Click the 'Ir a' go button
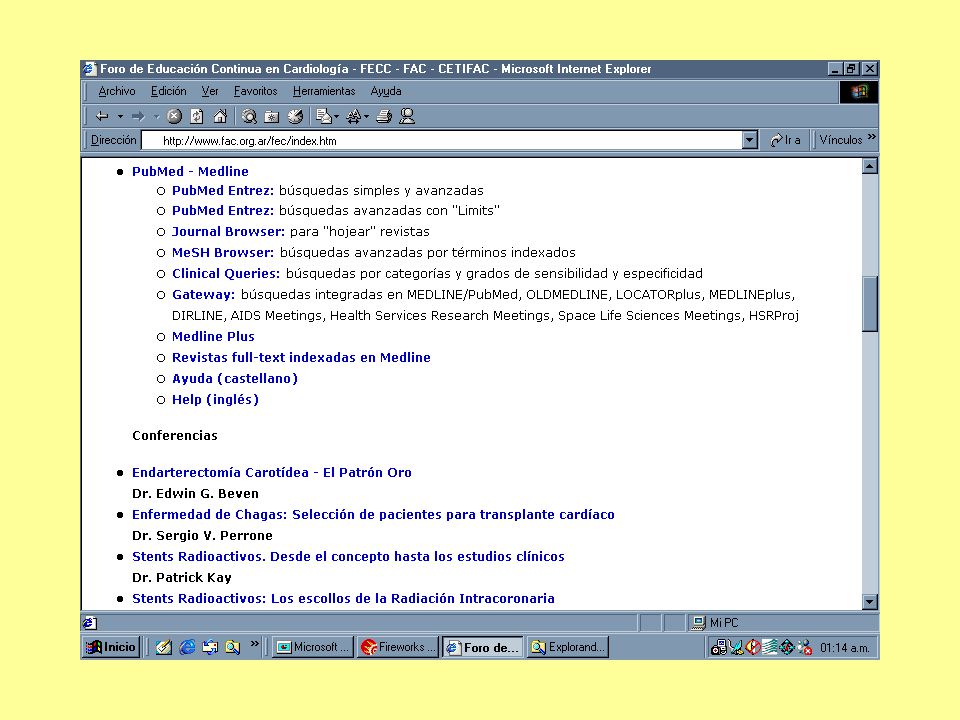Viewport: 960px width, 720px height. tap(786, 140)
